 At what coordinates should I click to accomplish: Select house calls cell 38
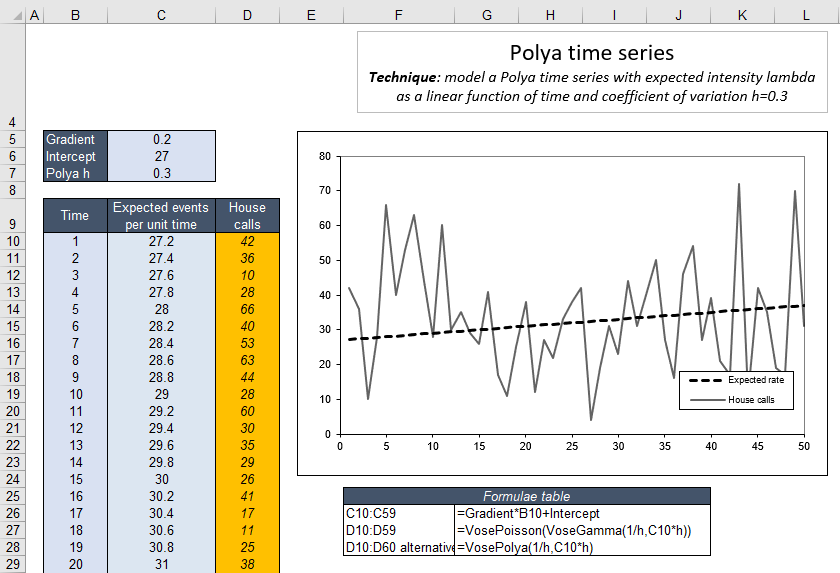[x=247, y=564]
